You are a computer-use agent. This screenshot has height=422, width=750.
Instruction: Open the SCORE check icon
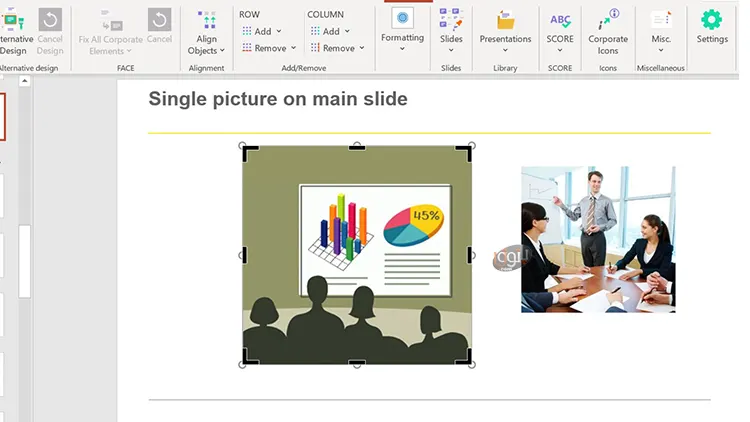(560, 20)
